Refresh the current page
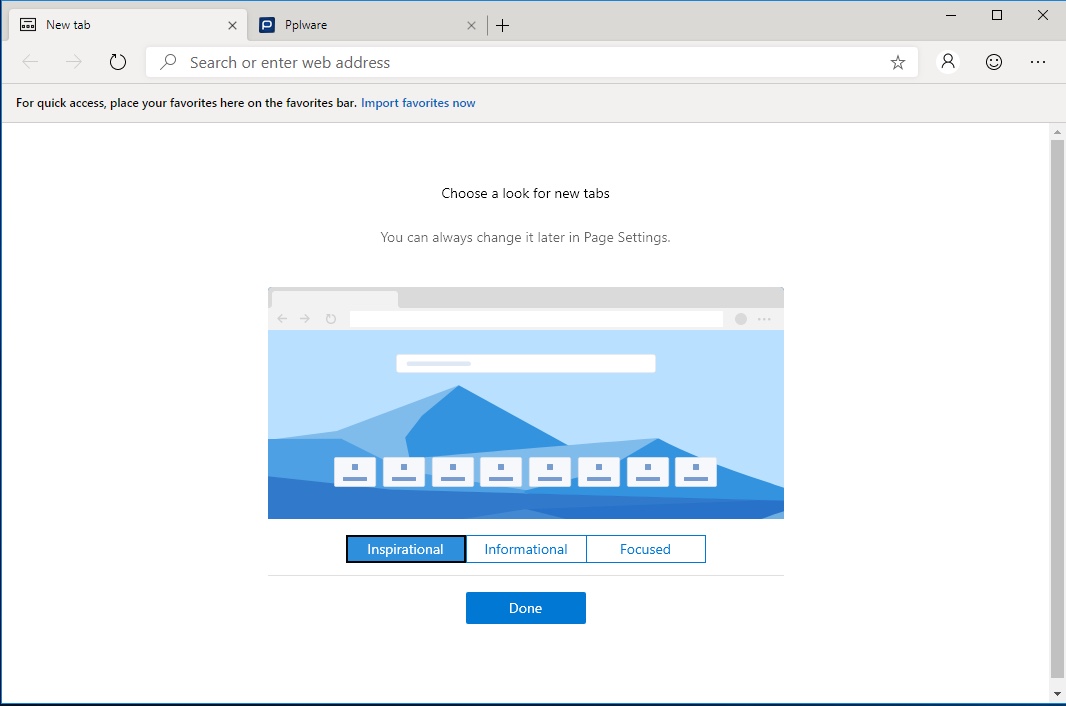This screenshot has width=1066, height=706. pyautogui.click(x=117, y=61)
